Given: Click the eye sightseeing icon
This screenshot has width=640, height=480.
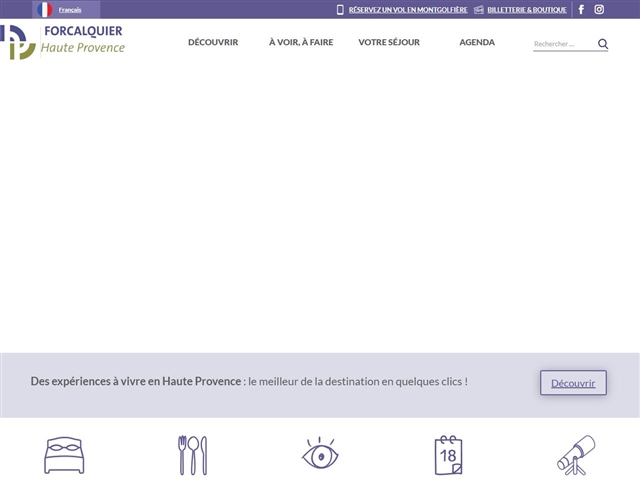Looking at the screenshot, I should pos(320,454).
